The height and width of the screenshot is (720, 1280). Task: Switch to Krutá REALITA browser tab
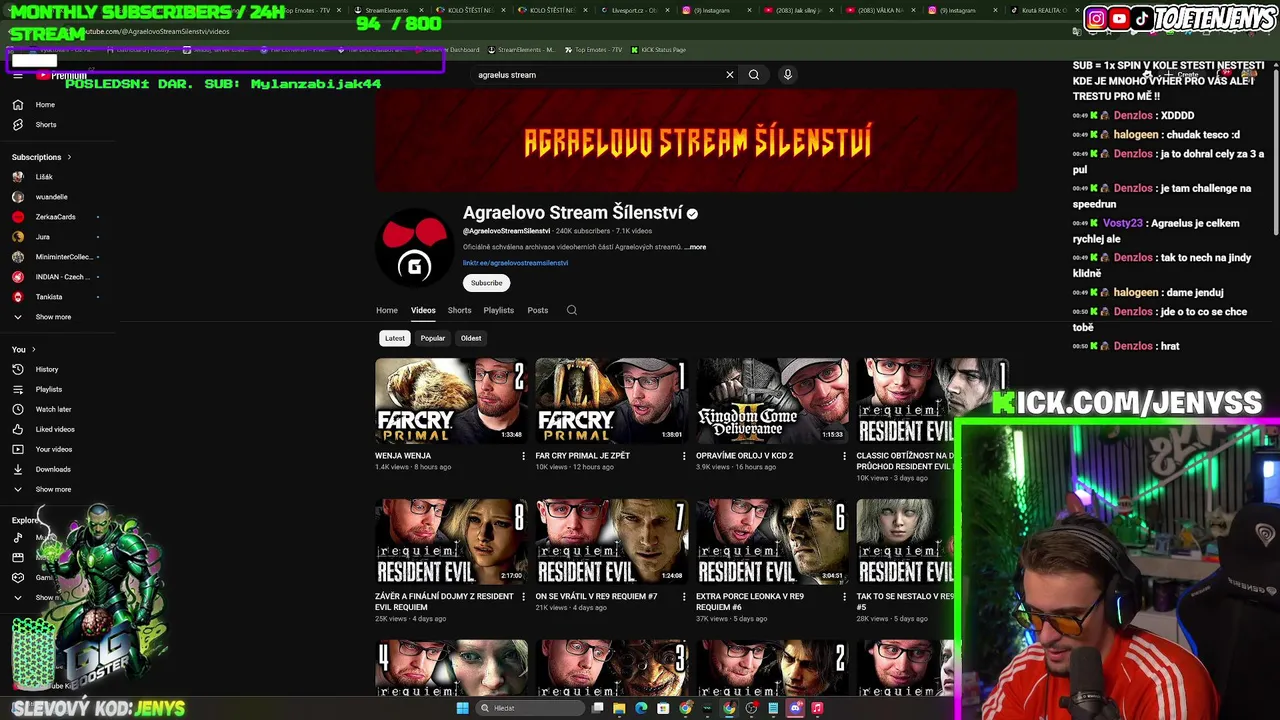[x=1040, y=10]
